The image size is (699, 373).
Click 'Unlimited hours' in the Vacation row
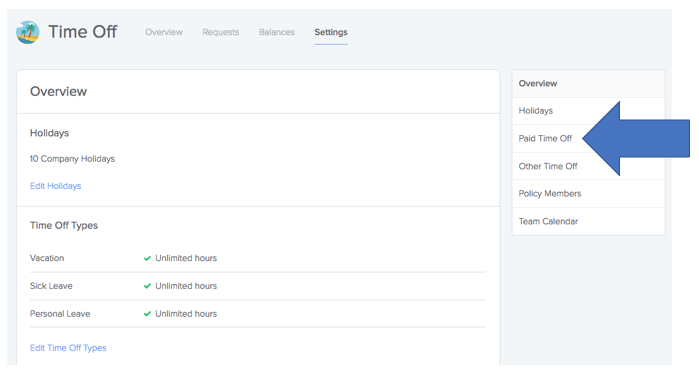pos(186,258)
